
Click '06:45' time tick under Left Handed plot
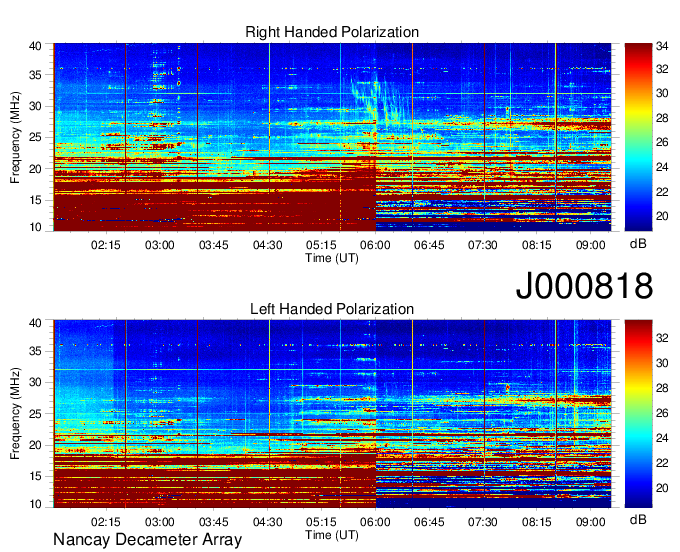click(x=429, y=522)
